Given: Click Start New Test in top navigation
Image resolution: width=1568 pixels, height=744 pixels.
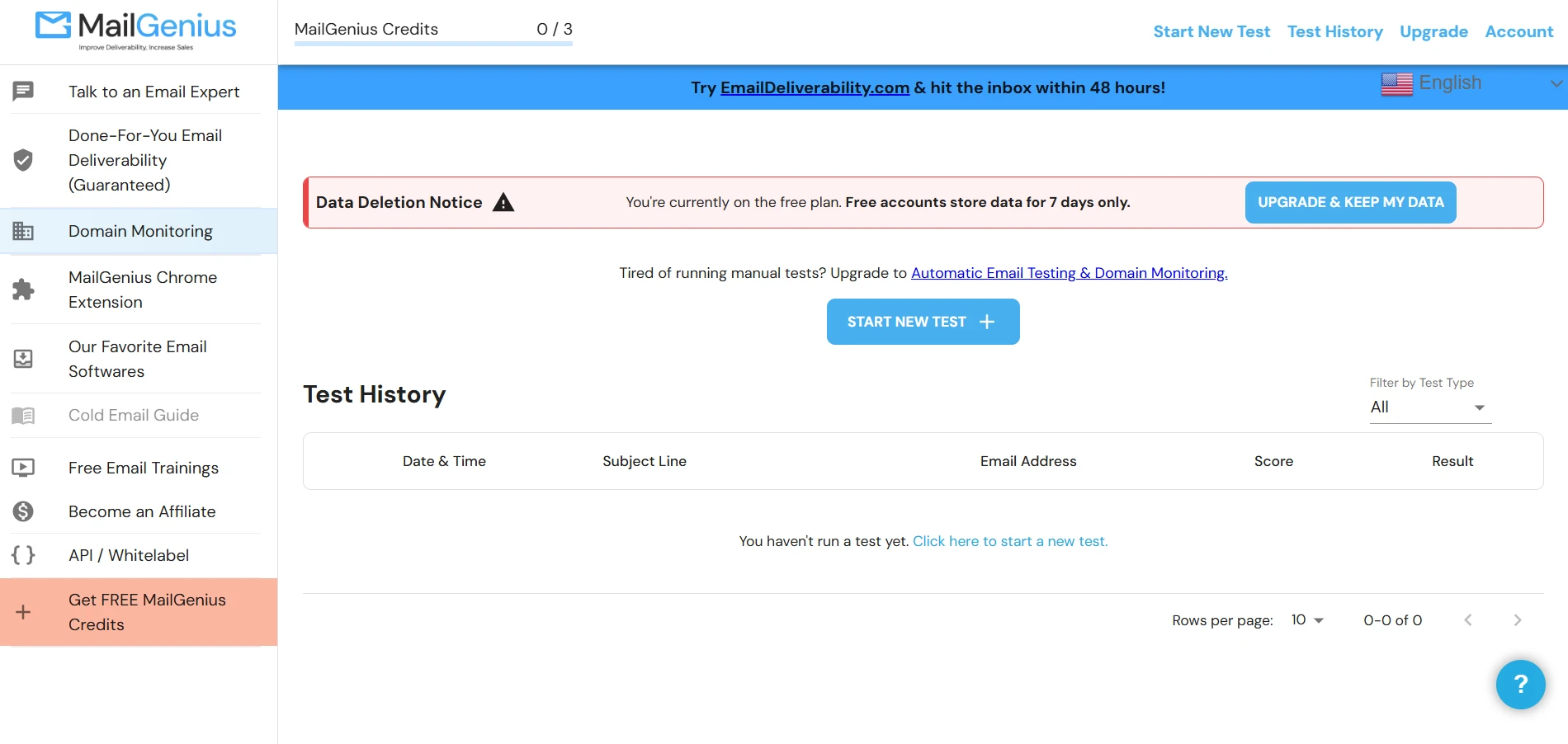Looking at the screenshot, I should tap(1211, 31).
